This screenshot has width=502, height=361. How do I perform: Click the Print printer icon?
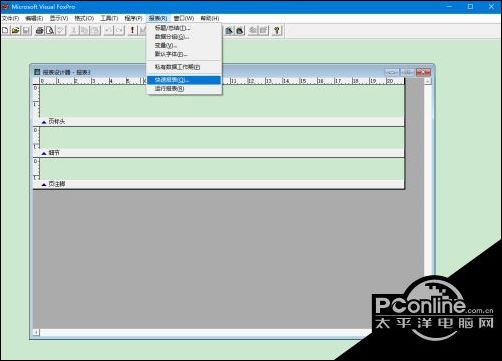pos(40,30)
